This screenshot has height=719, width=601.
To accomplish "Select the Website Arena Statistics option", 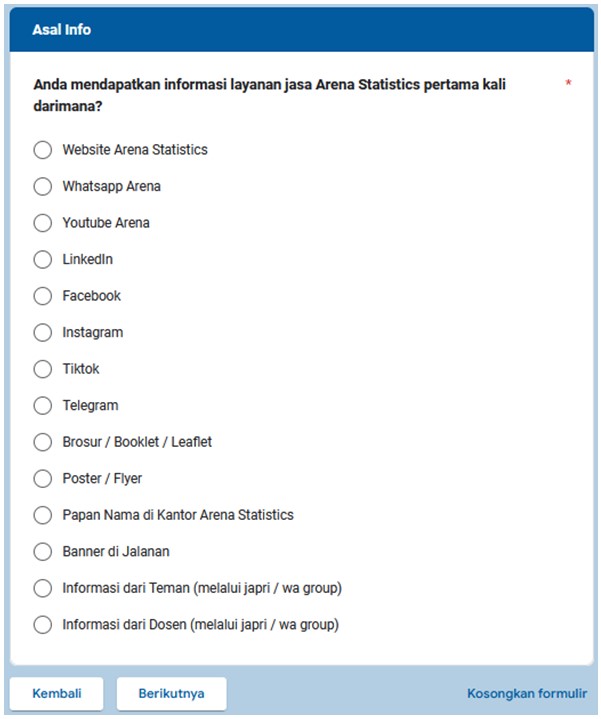I will [42, 150].
